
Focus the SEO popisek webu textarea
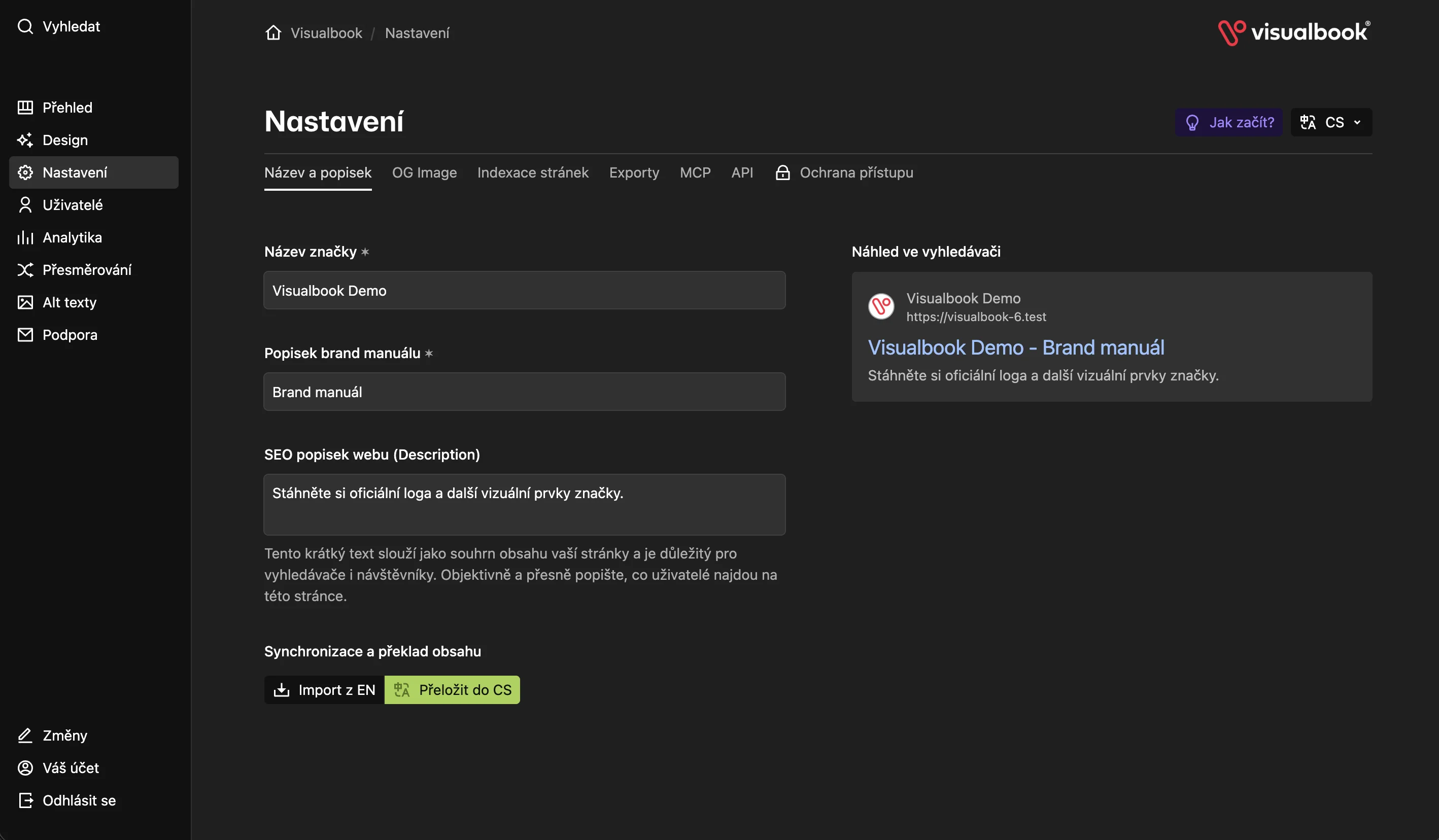click(524, 504)
